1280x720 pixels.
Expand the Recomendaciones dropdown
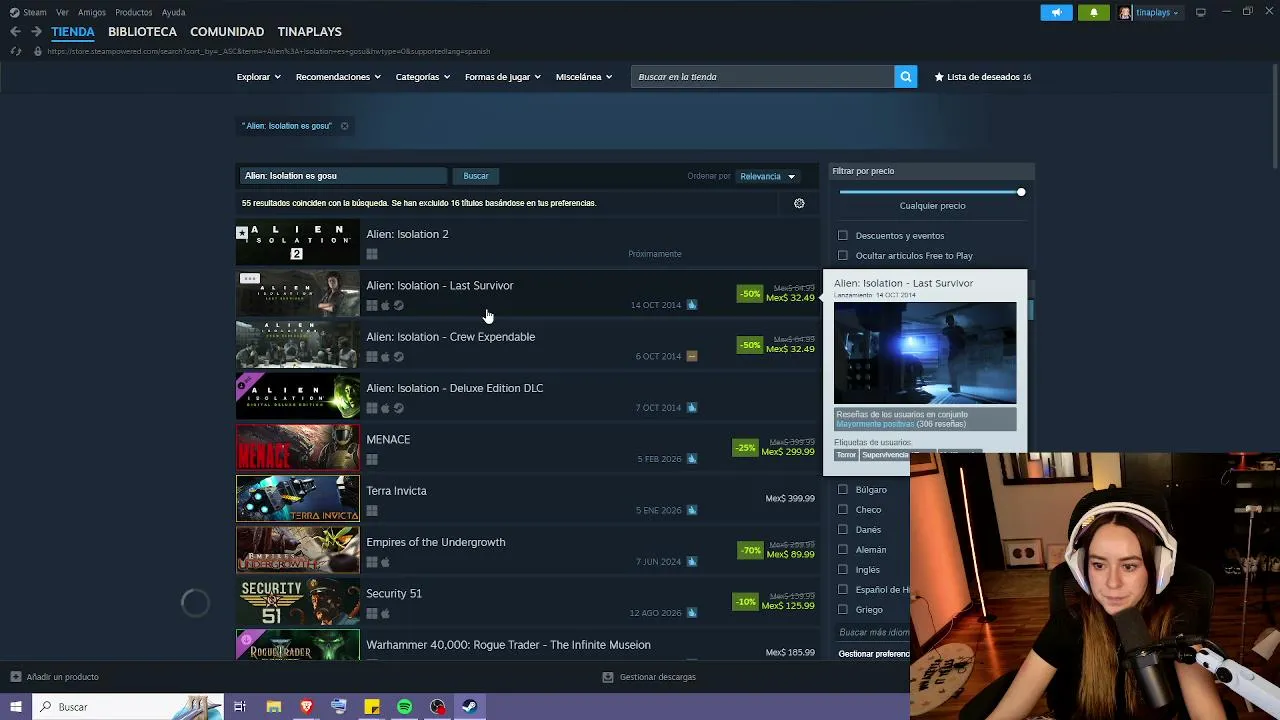pyautogui.click(x=338, y=77)
